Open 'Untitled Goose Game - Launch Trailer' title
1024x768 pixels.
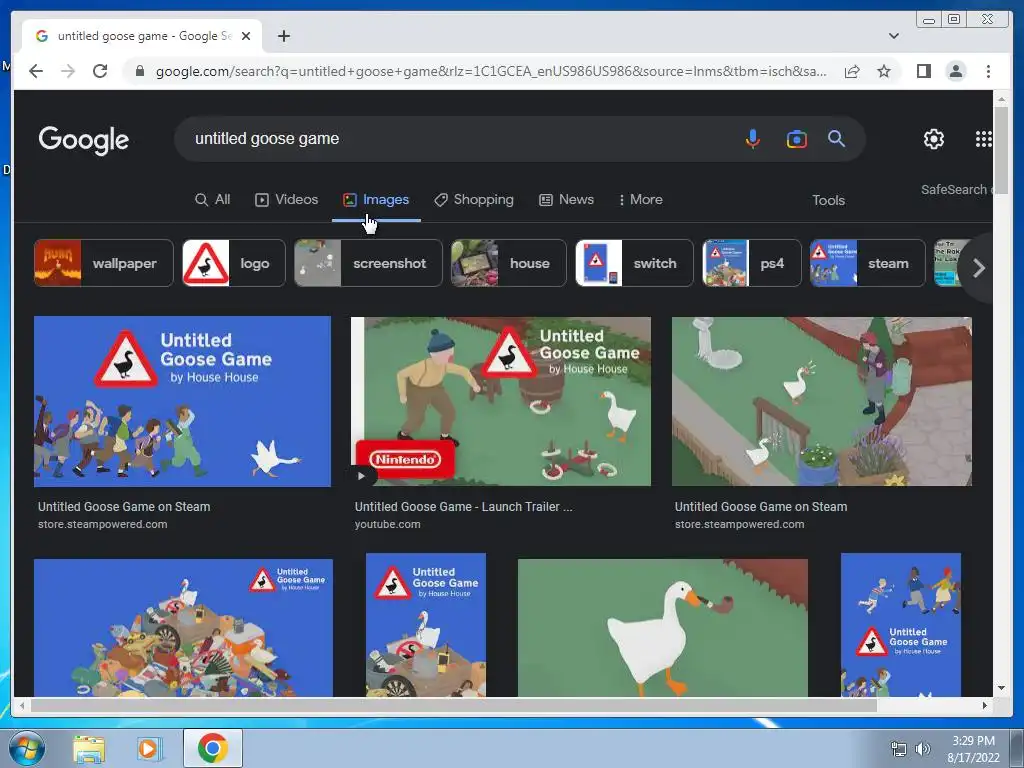(463, 507)
